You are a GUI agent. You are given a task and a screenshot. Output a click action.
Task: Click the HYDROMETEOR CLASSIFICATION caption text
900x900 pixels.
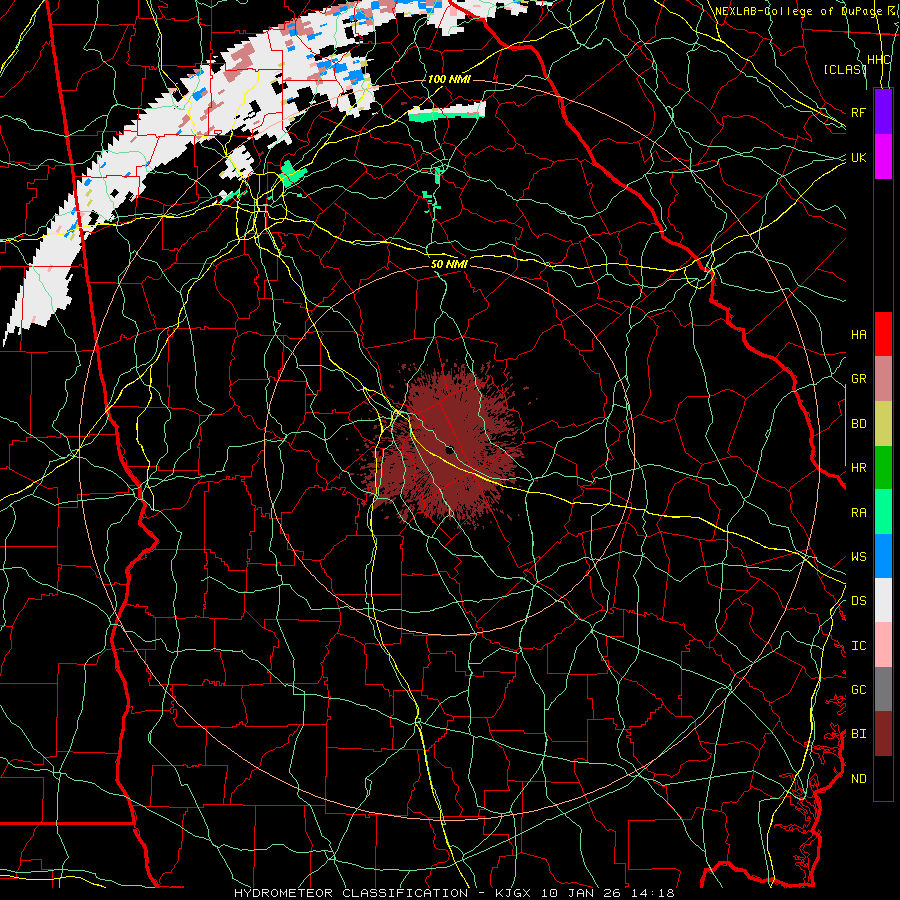350,893
